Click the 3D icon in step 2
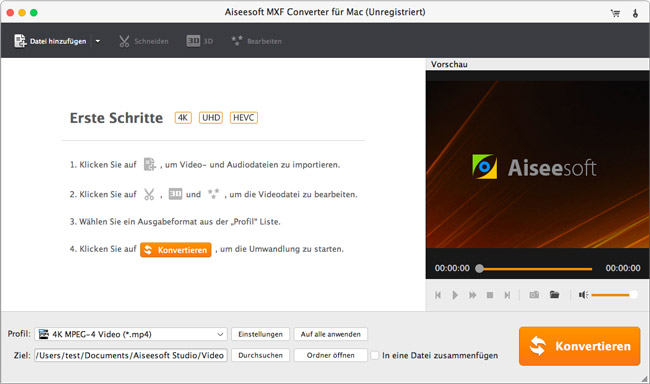This screenshot has width=650, height=384. pyautogui.click(x=175, y=194)
